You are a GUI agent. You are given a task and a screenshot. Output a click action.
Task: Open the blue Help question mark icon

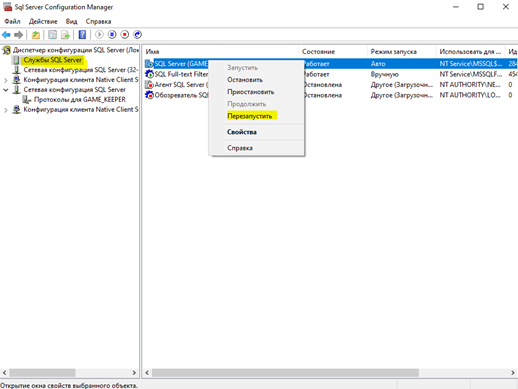pos(82,35)
